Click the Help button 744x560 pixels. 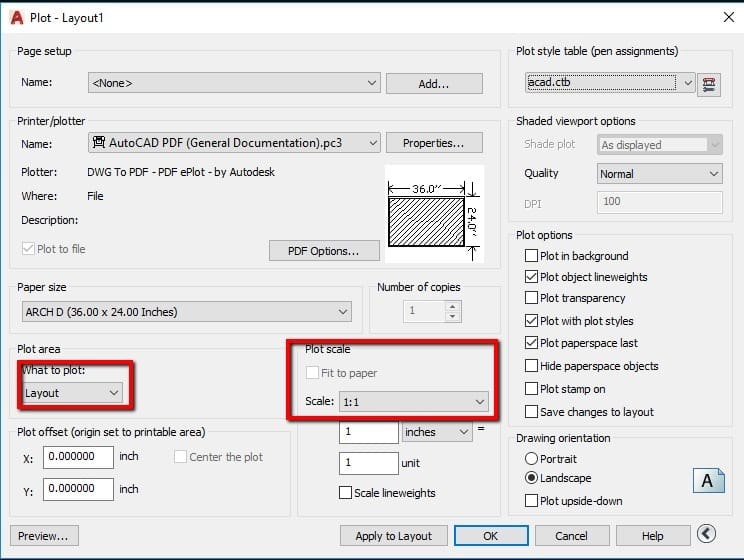pyautogui.click(x=653, y=536)
